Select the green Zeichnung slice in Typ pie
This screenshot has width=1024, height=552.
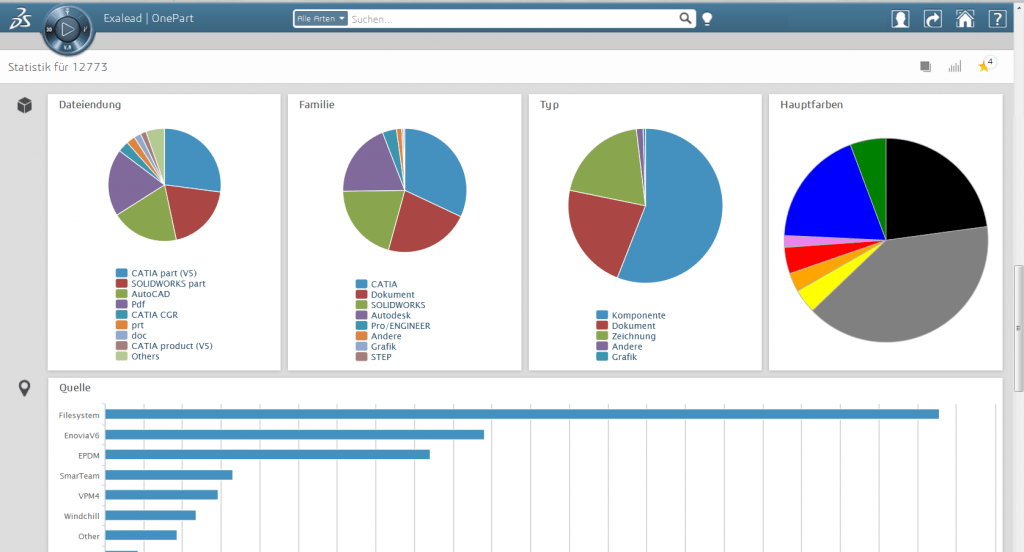(611, 167)
